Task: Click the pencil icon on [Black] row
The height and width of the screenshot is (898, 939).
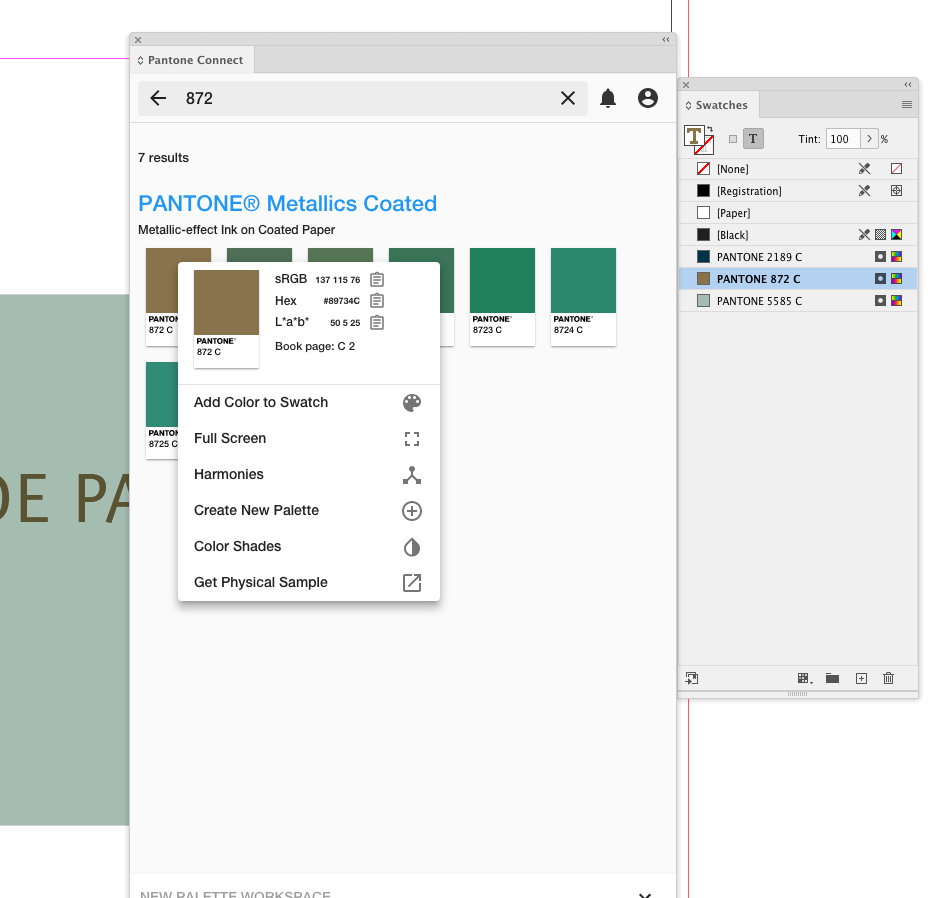Action: coord(864,235)
